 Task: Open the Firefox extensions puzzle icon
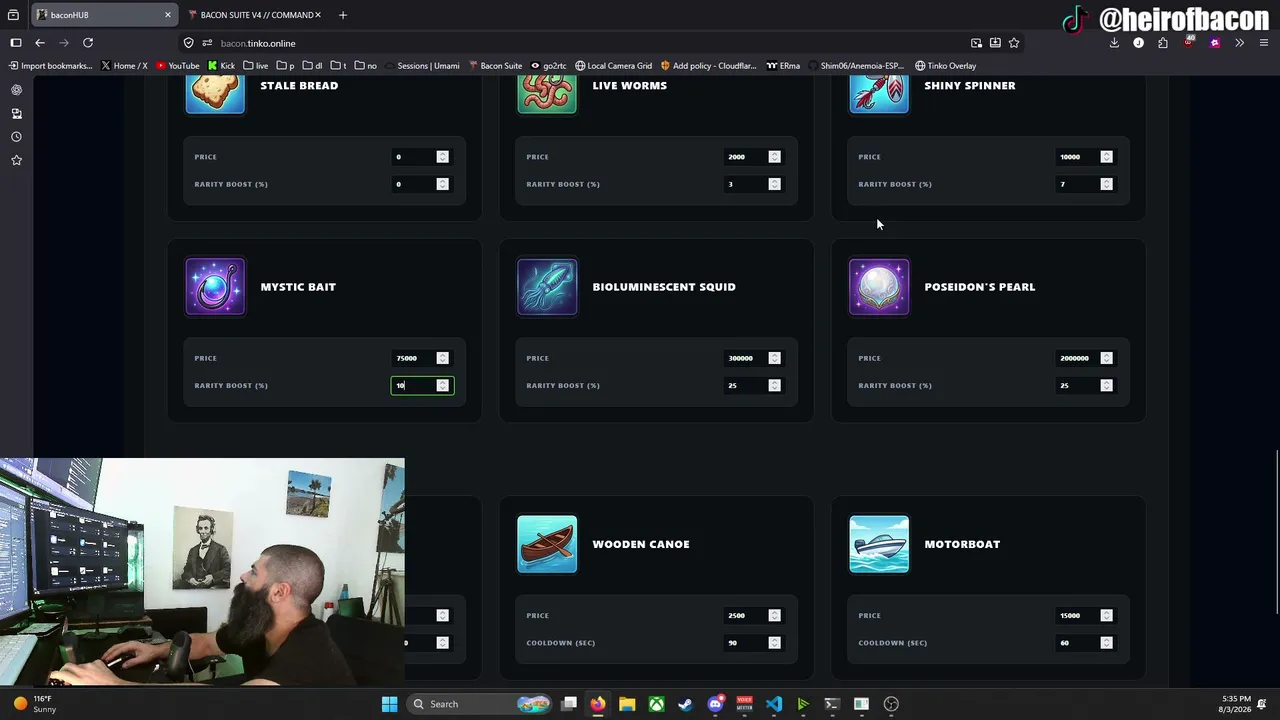click(x=1163, y=43)
